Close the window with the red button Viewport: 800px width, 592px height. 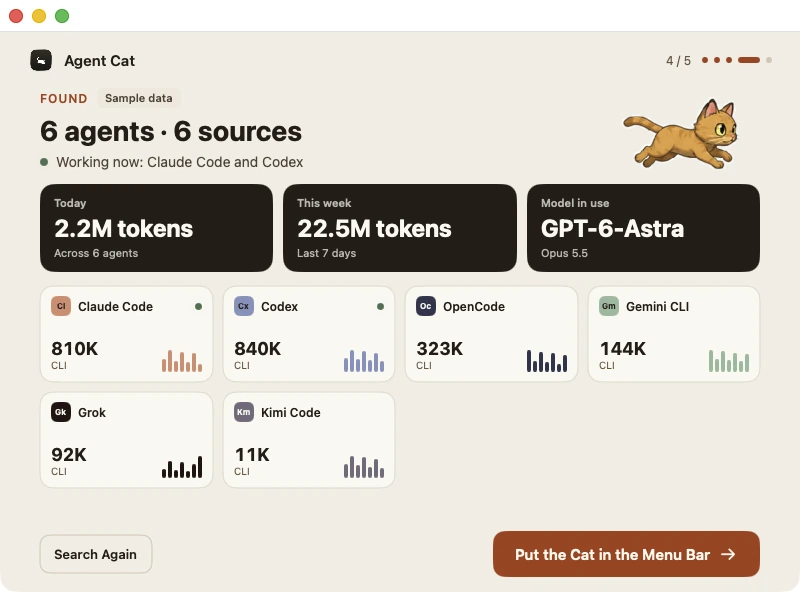pyautogui.click(x=16, y=16)
